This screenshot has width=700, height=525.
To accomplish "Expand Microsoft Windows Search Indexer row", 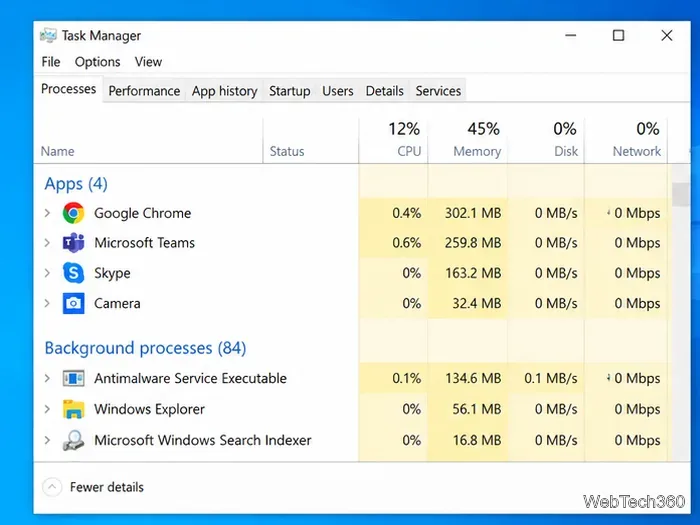I will (x=47, y=440).
